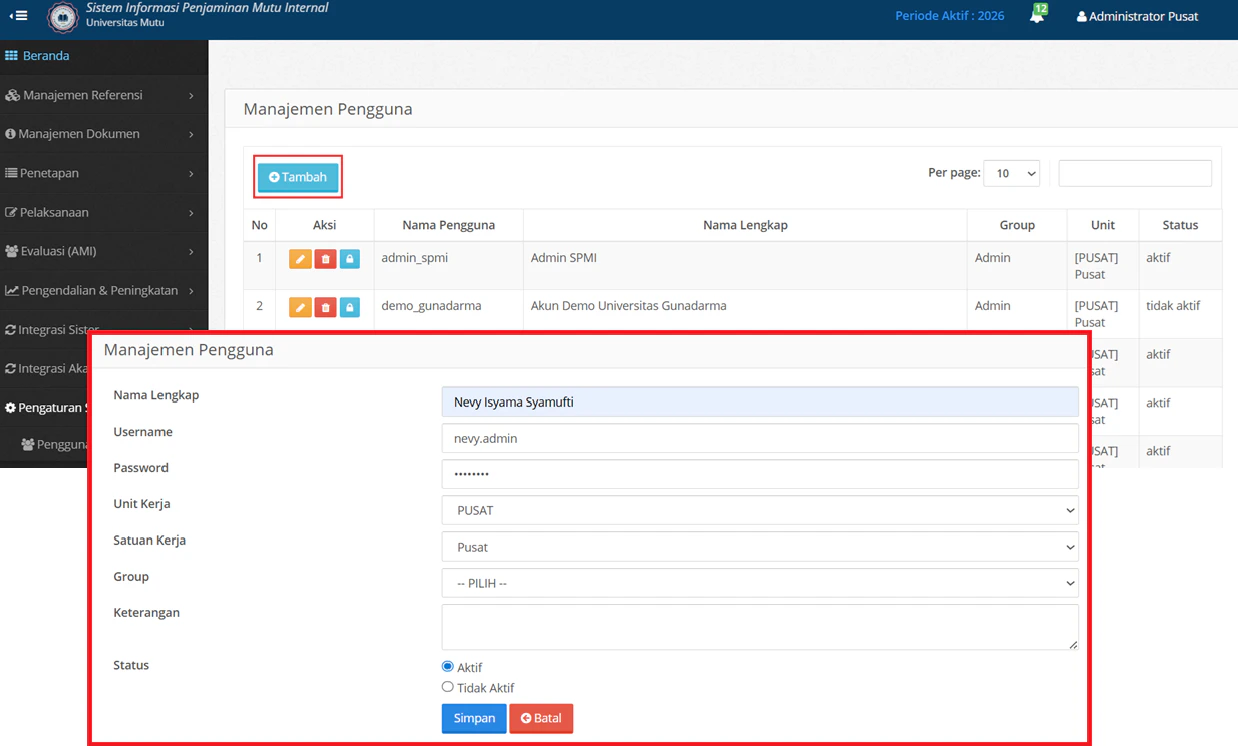This screenshot has height=746, width=1238.
Task: Select the Tidak Aktif radio button
Action: pyautogui.click(x=447, y=687)
